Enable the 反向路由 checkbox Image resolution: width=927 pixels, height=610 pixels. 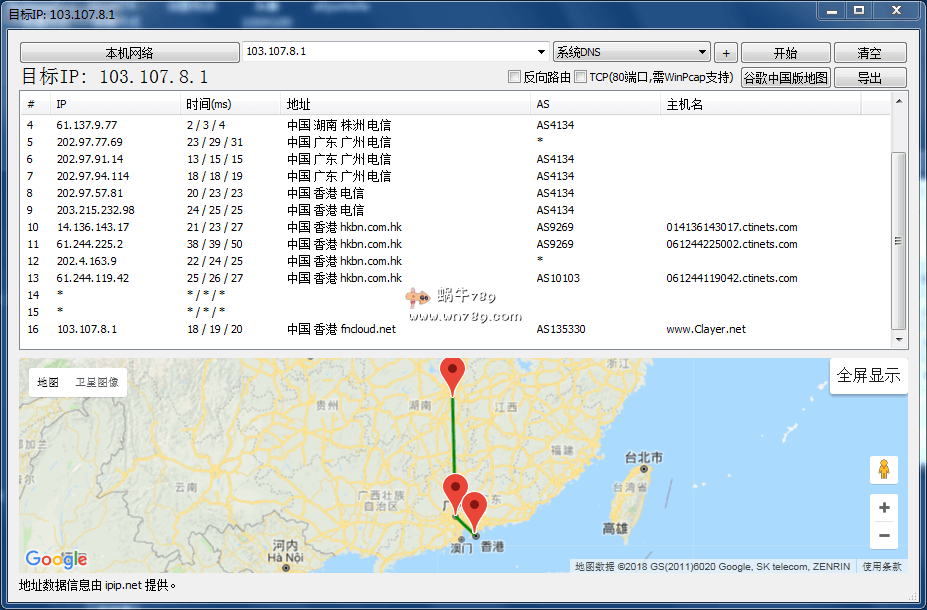pyautogui.click(x=515, y=77)
